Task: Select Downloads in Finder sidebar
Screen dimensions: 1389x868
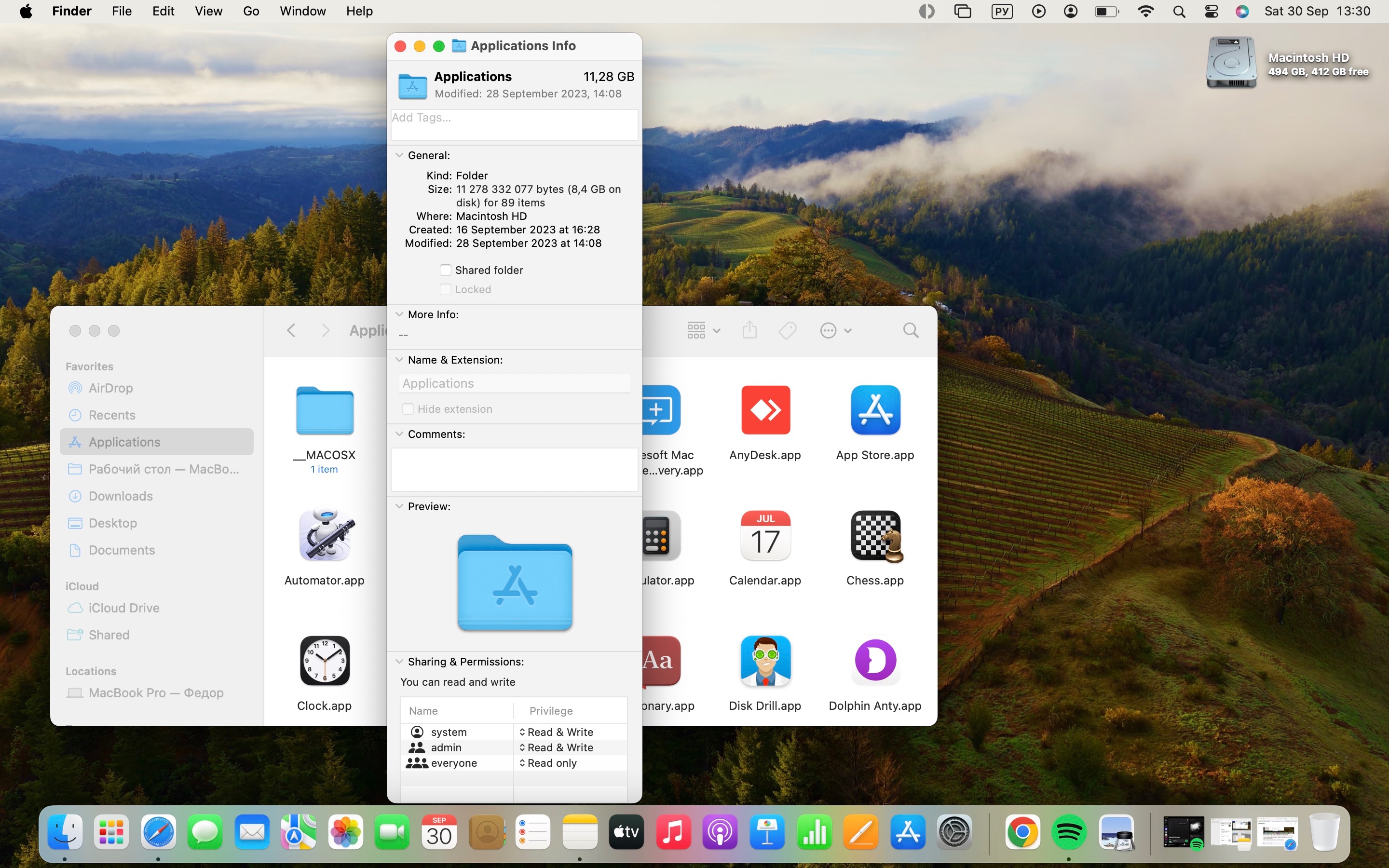Action: point(121,496)
